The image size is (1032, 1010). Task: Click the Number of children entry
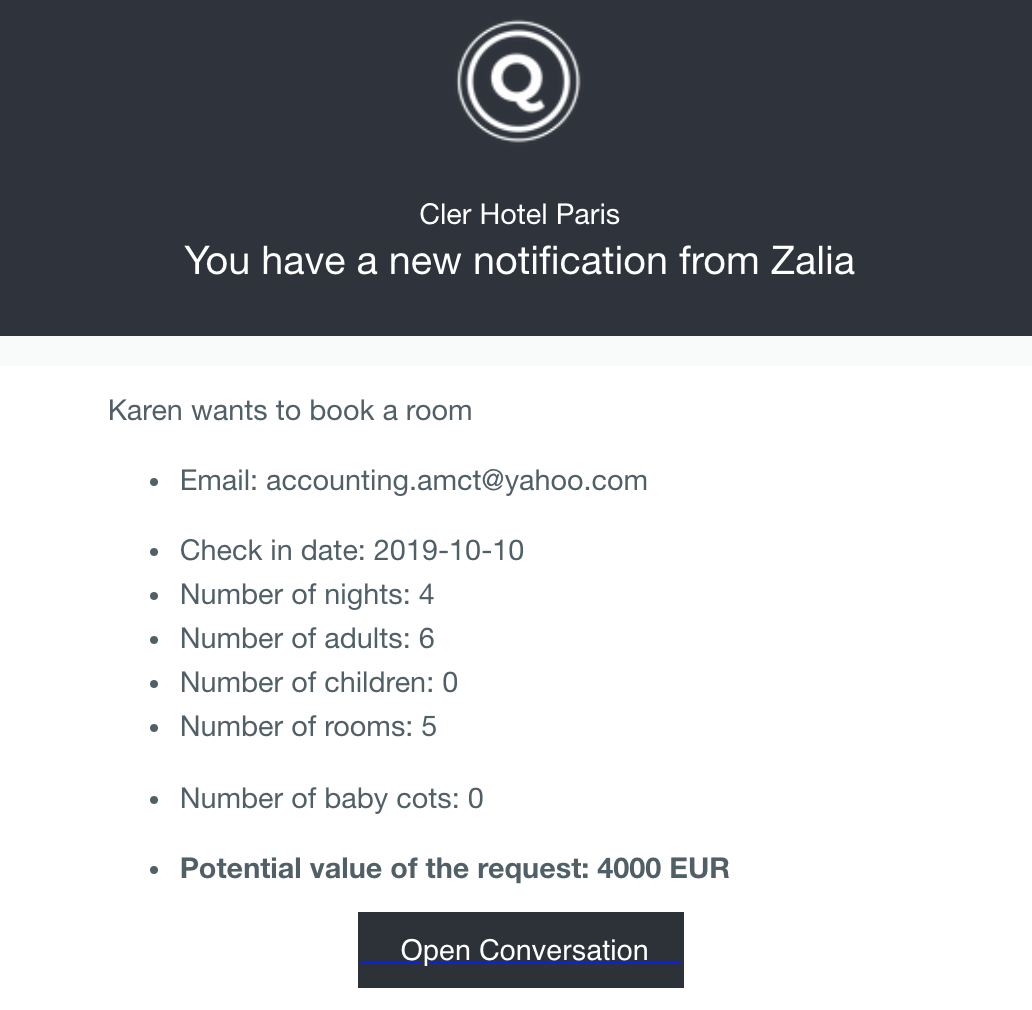click(x=318, y=683)
